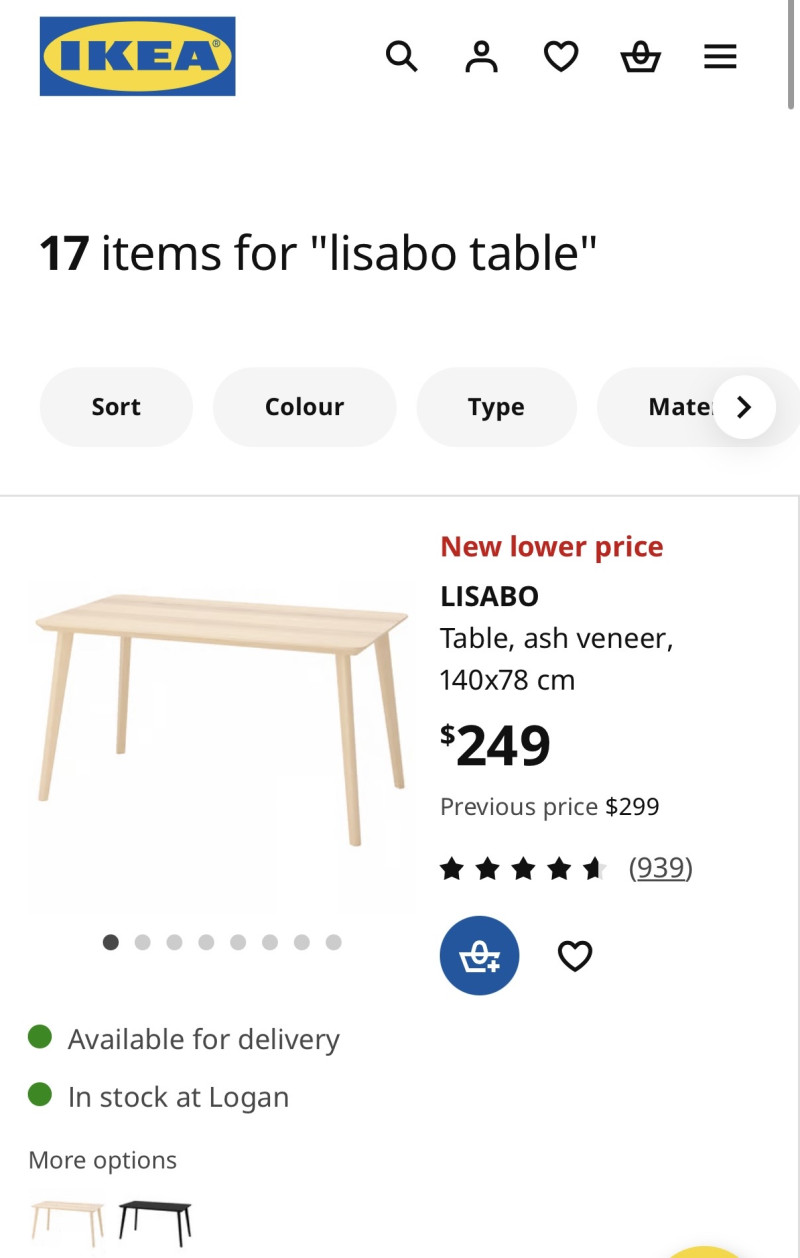The image size is (800, 1258).
Task: Open the shopping basket icon
Action: click(640, 57)
